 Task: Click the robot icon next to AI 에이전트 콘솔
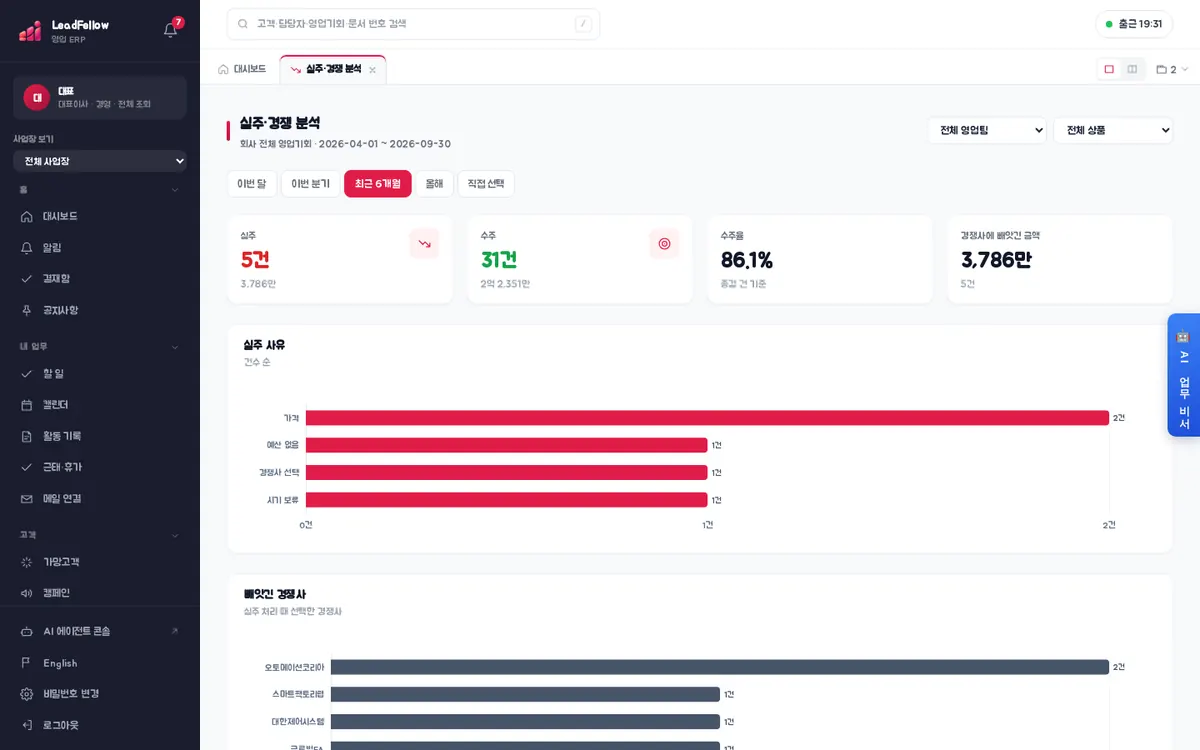[x=27, y=631]
